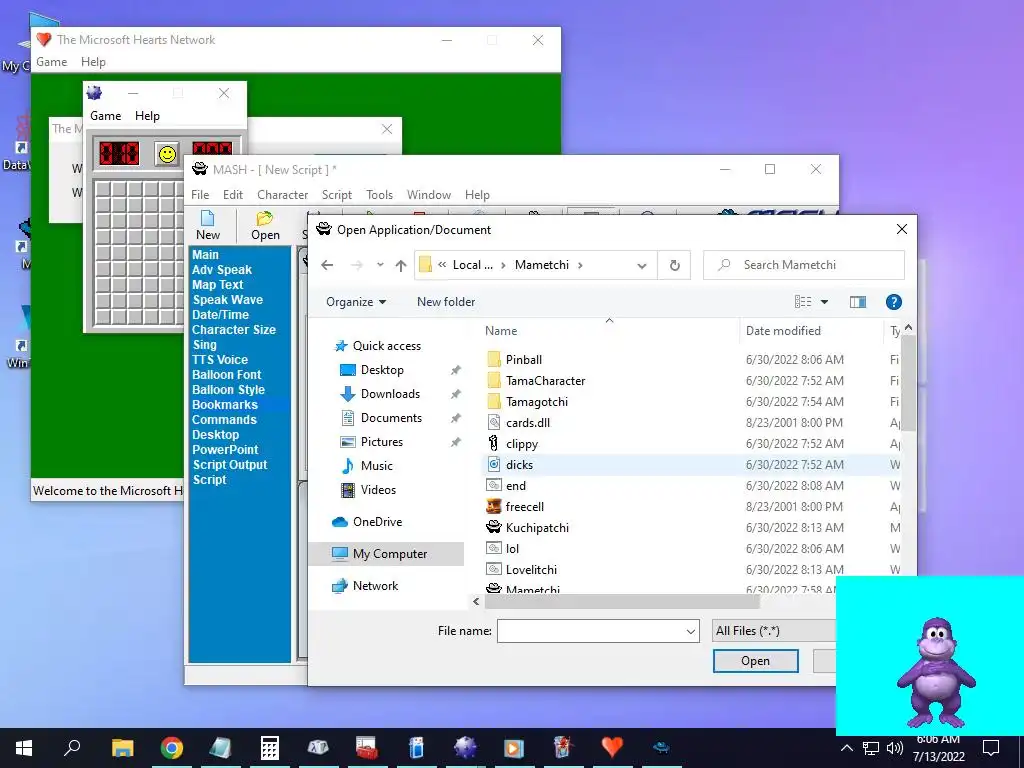Go back using the dialog's back arrow
1024x768 pixels.
[327, 265]
